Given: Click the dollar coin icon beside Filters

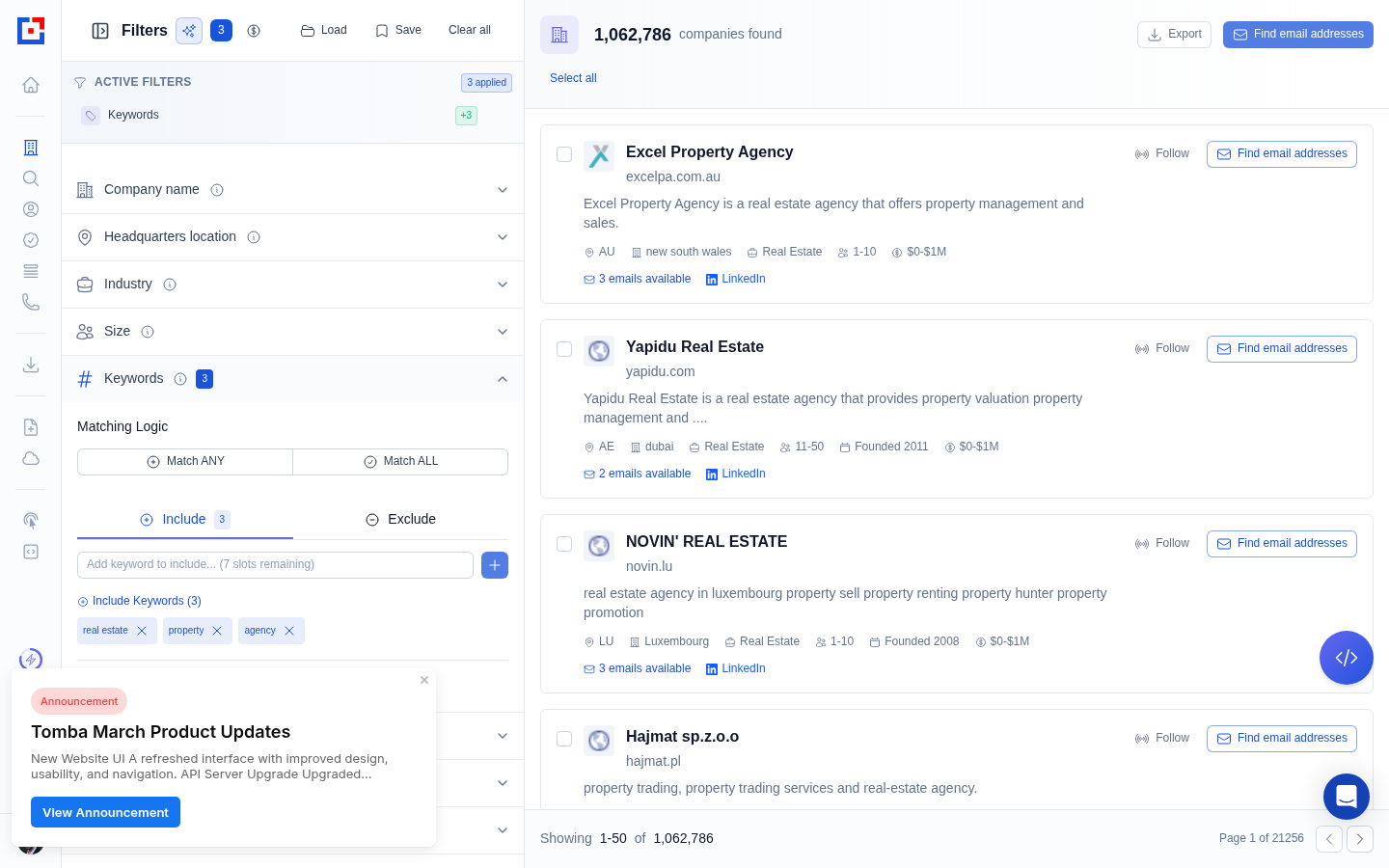Looking at the screenshot, I should point(254,31).
